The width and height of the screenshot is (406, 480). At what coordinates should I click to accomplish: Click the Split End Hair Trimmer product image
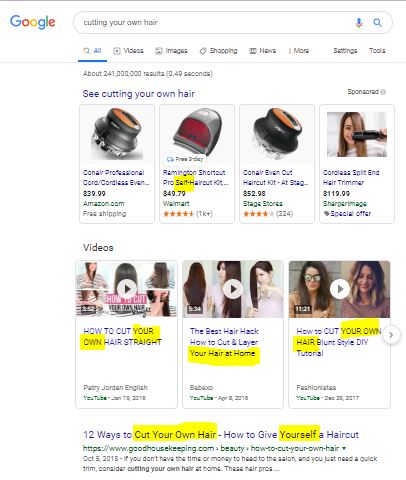(357, 134)
